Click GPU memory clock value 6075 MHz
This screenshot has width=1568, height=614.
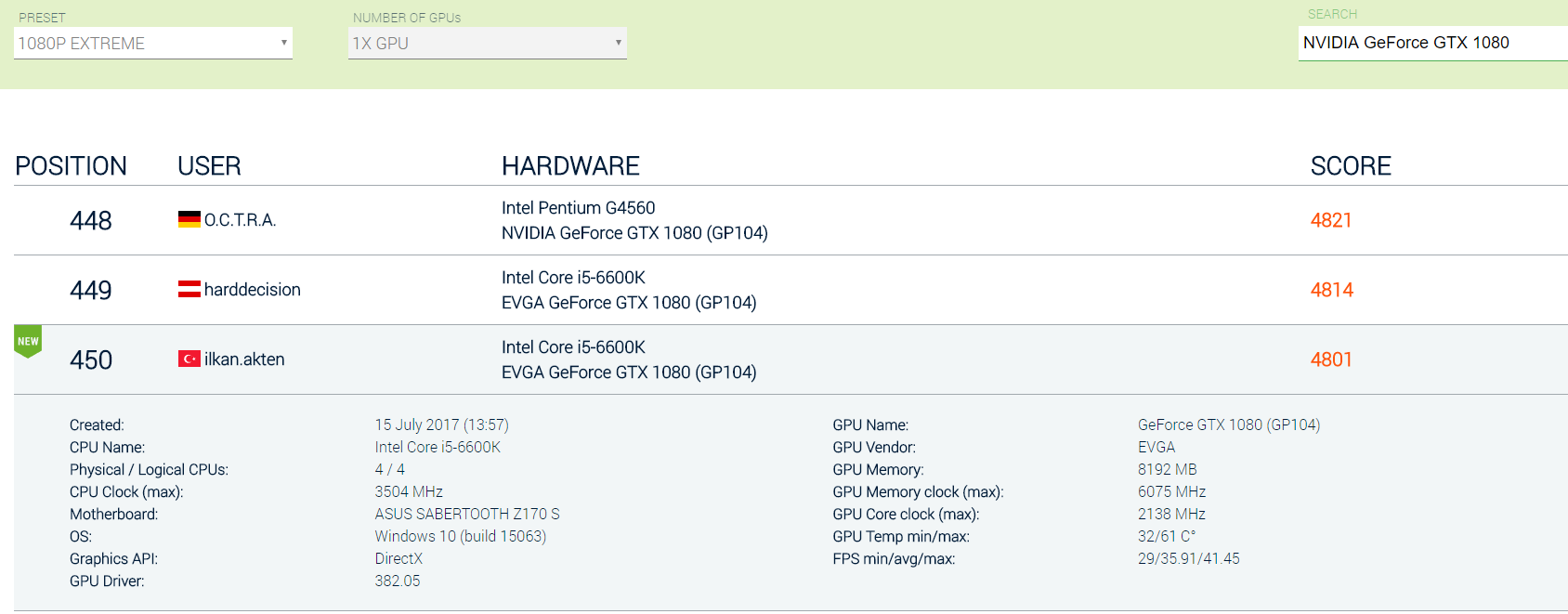tap(1172, 491)
